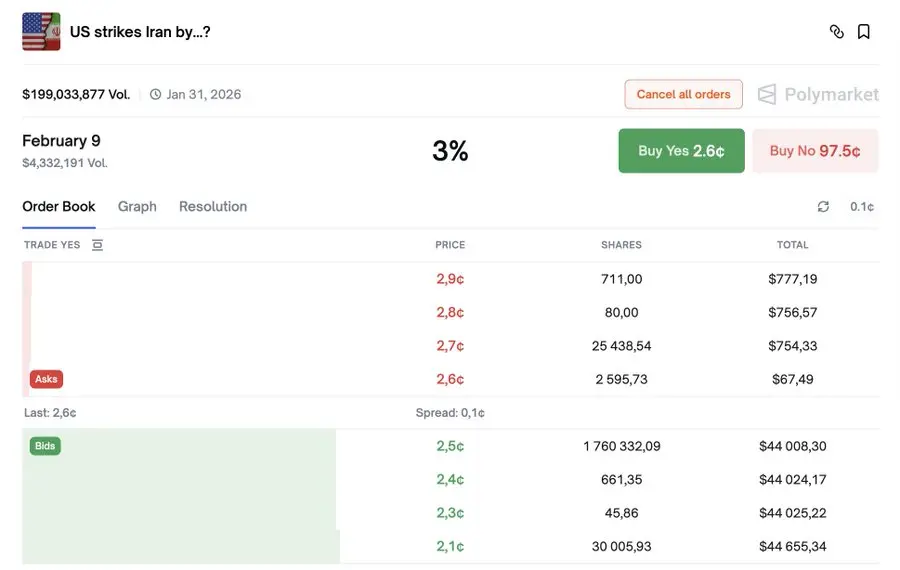The height and width of the screenshot is (570, 900).
Task: Bookmark the US strikes Iran market
Action: (864, 32)
